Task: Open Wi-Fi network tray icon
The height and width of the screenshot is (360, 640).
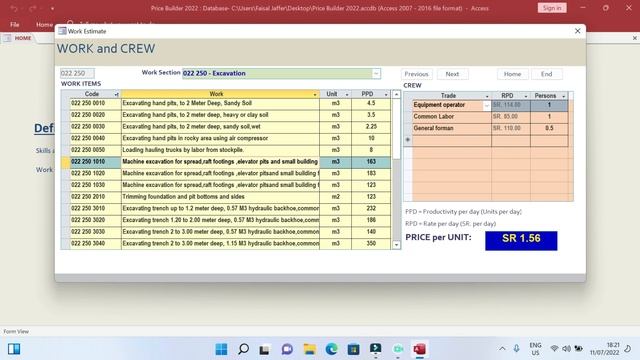Action: (554, 349)
